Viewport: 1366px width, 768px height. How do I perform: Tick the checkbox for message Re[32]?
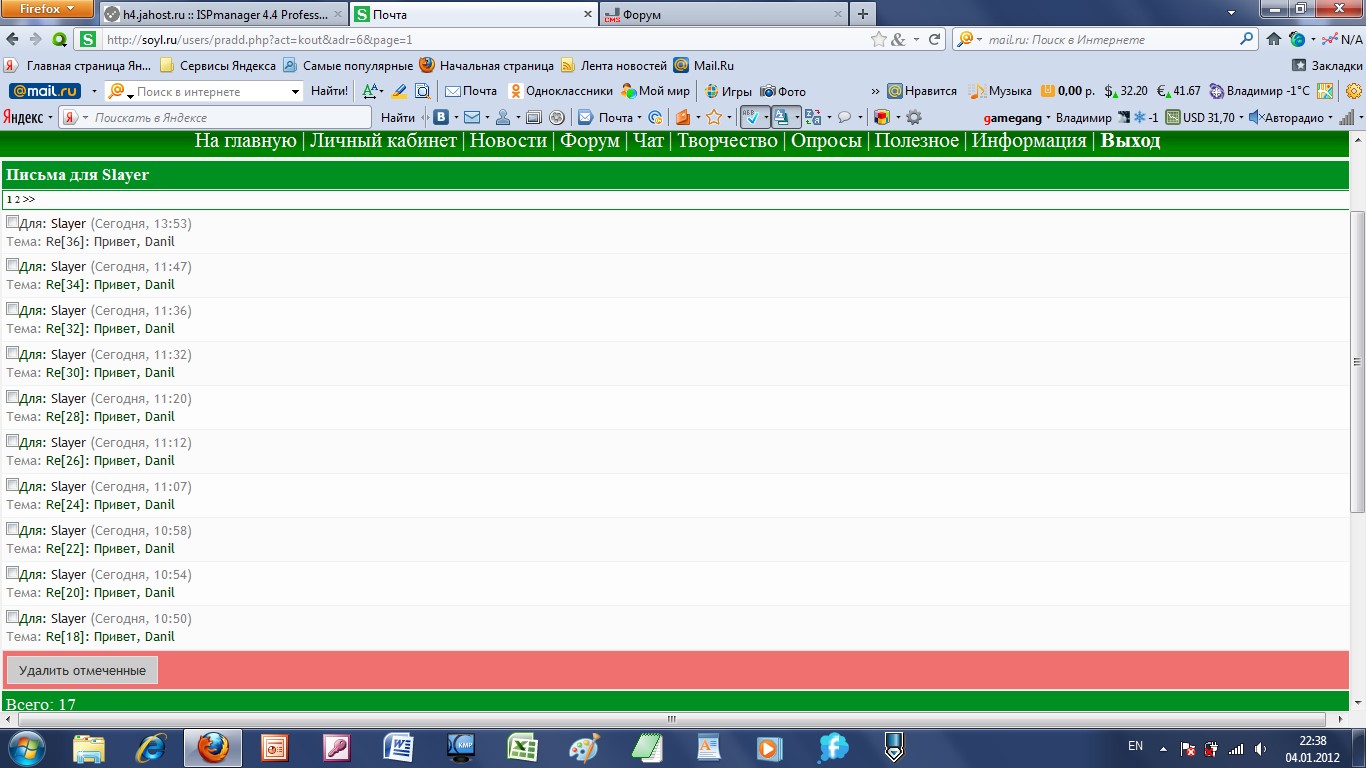pyautogui.click(x=12, y=309)
